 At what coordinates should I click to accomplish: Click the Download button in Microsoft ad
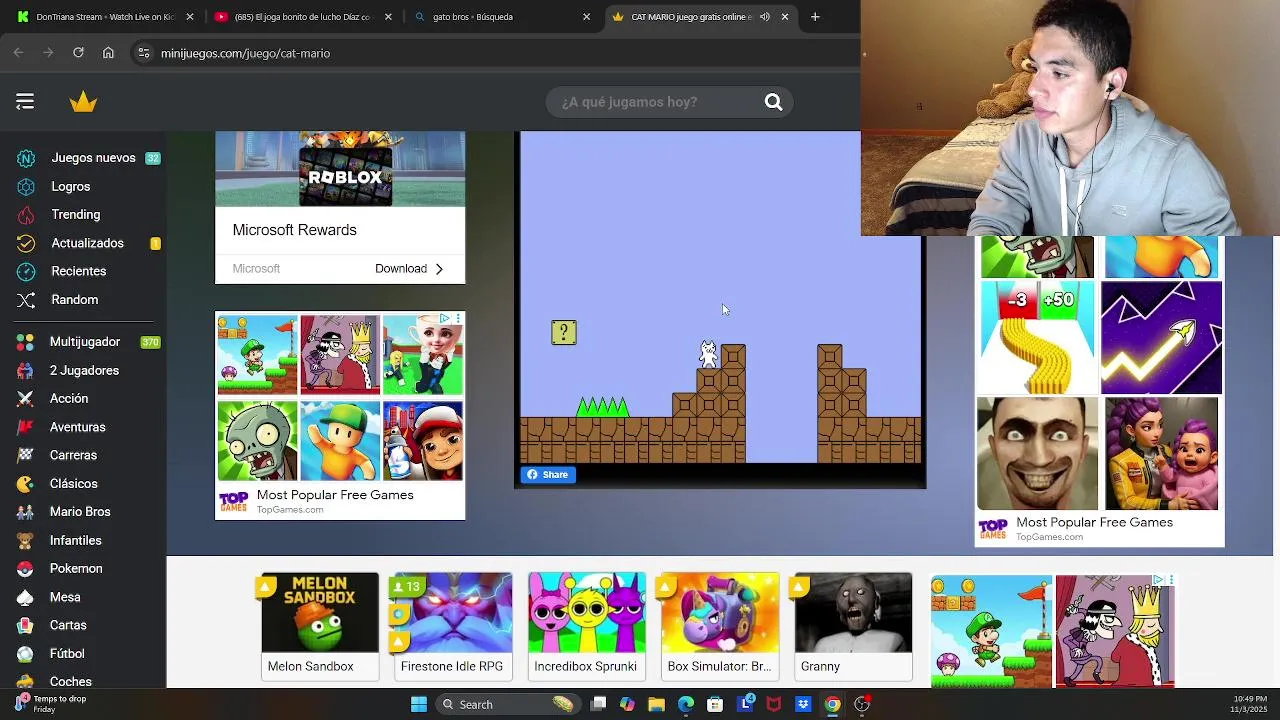tap(409, 268)
